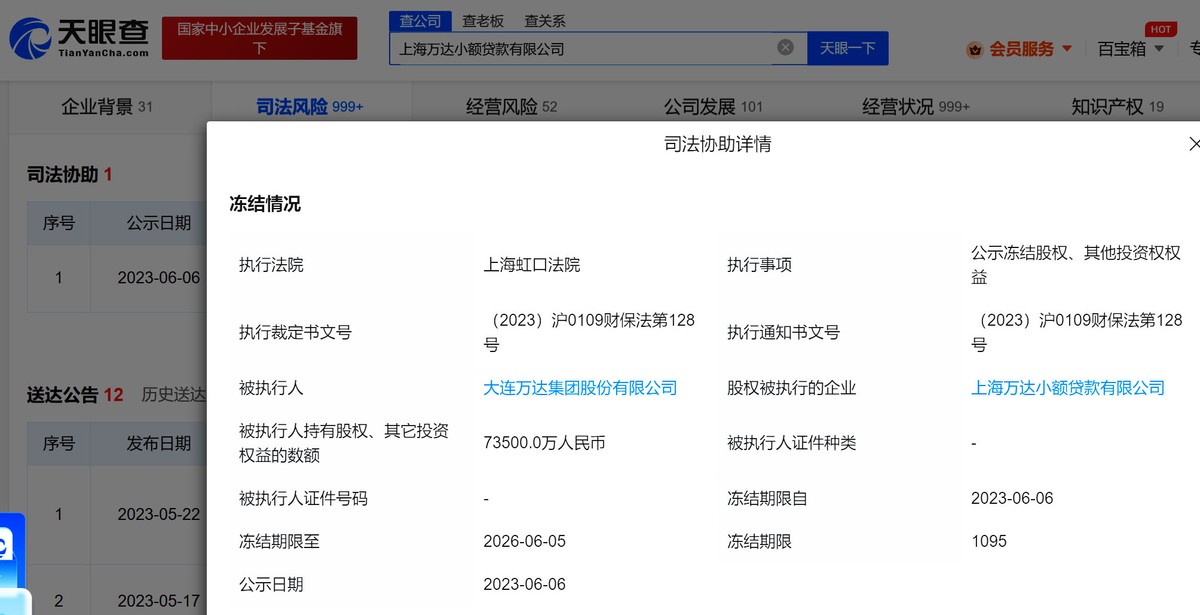The height and width of the screenshot is (615, 1200).
Task: Clear the search box using the X icon
Action: (x=785, y=46)
